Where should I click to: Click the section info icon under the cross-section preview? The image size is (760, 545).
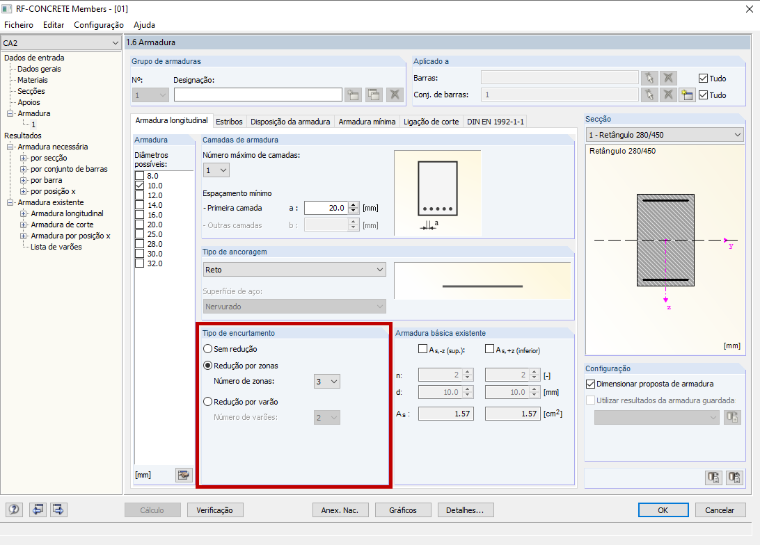(713, 478)
